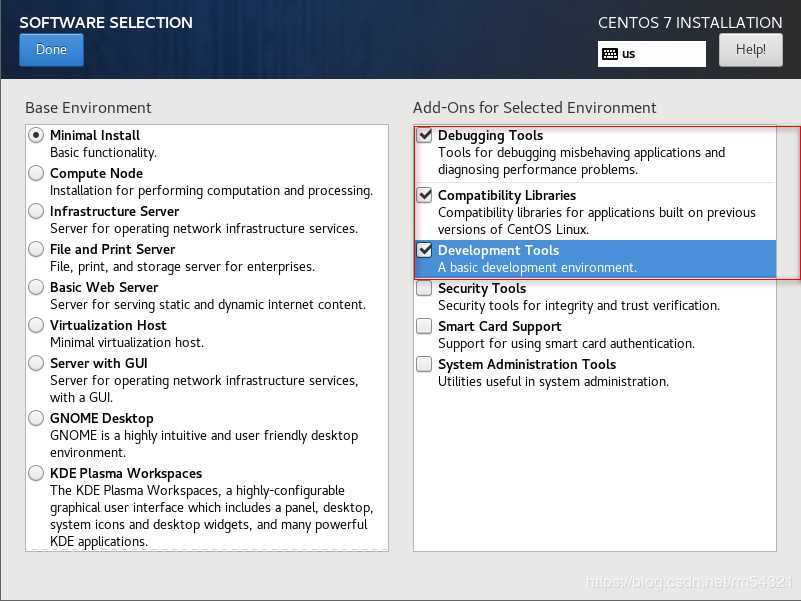Enable the Smart Card Support checkbox
801x601 pixels.
(x=424, y=326)
